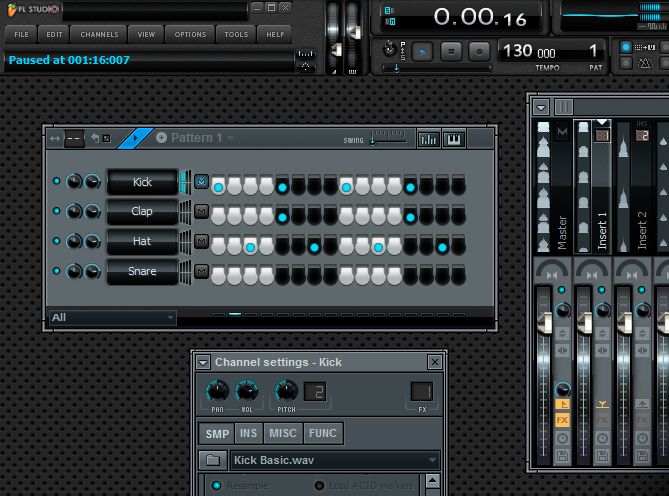Select the Master mixer track
Screen dimensions: 669x496
562,232
